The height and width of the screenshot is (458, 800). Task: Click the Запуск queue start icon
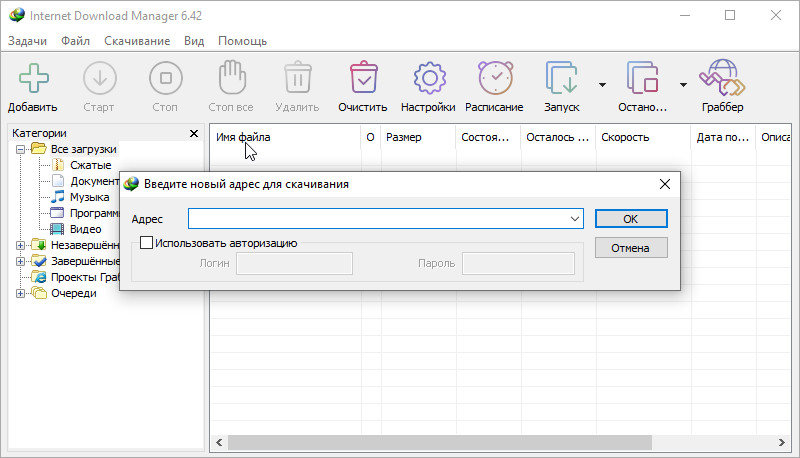coord(561,79)
